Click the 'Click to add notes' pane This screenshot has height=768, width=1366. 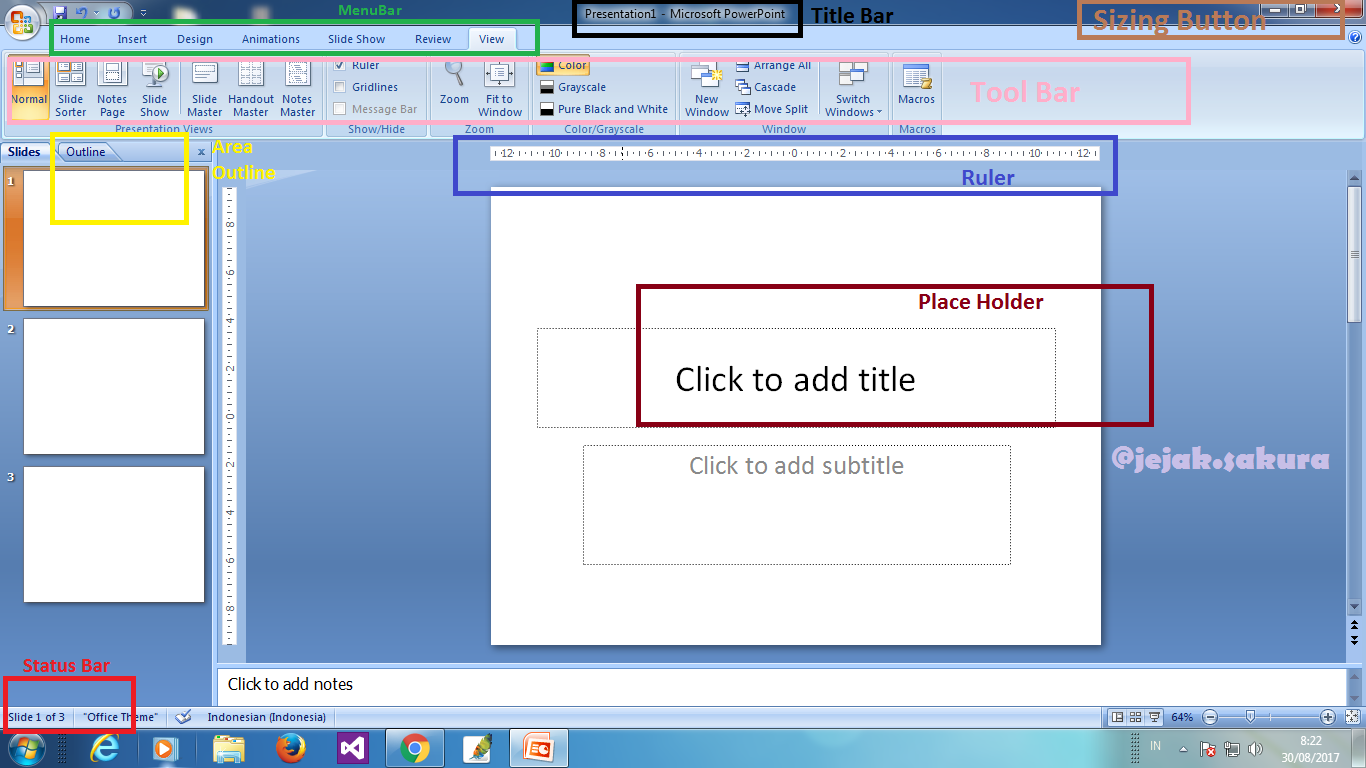tap(781, 685)
